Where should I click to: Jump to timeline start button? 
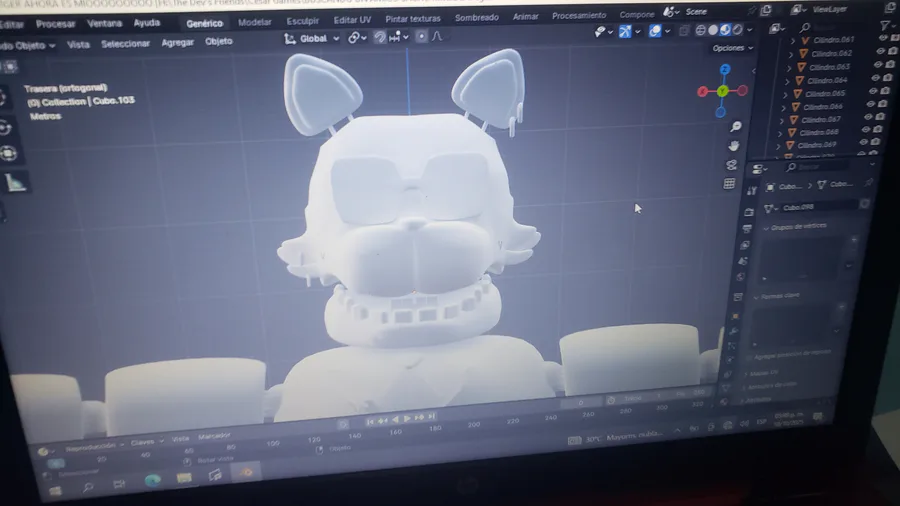370,422
